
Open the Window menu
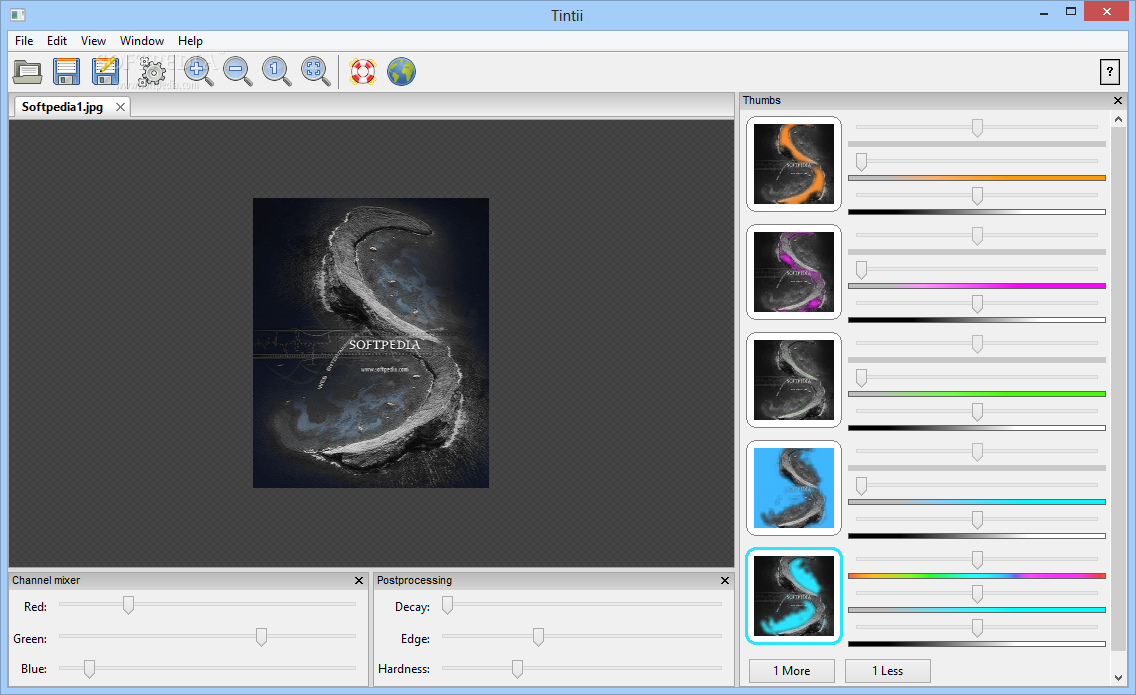pyautogui.click(x=141, y=41)
